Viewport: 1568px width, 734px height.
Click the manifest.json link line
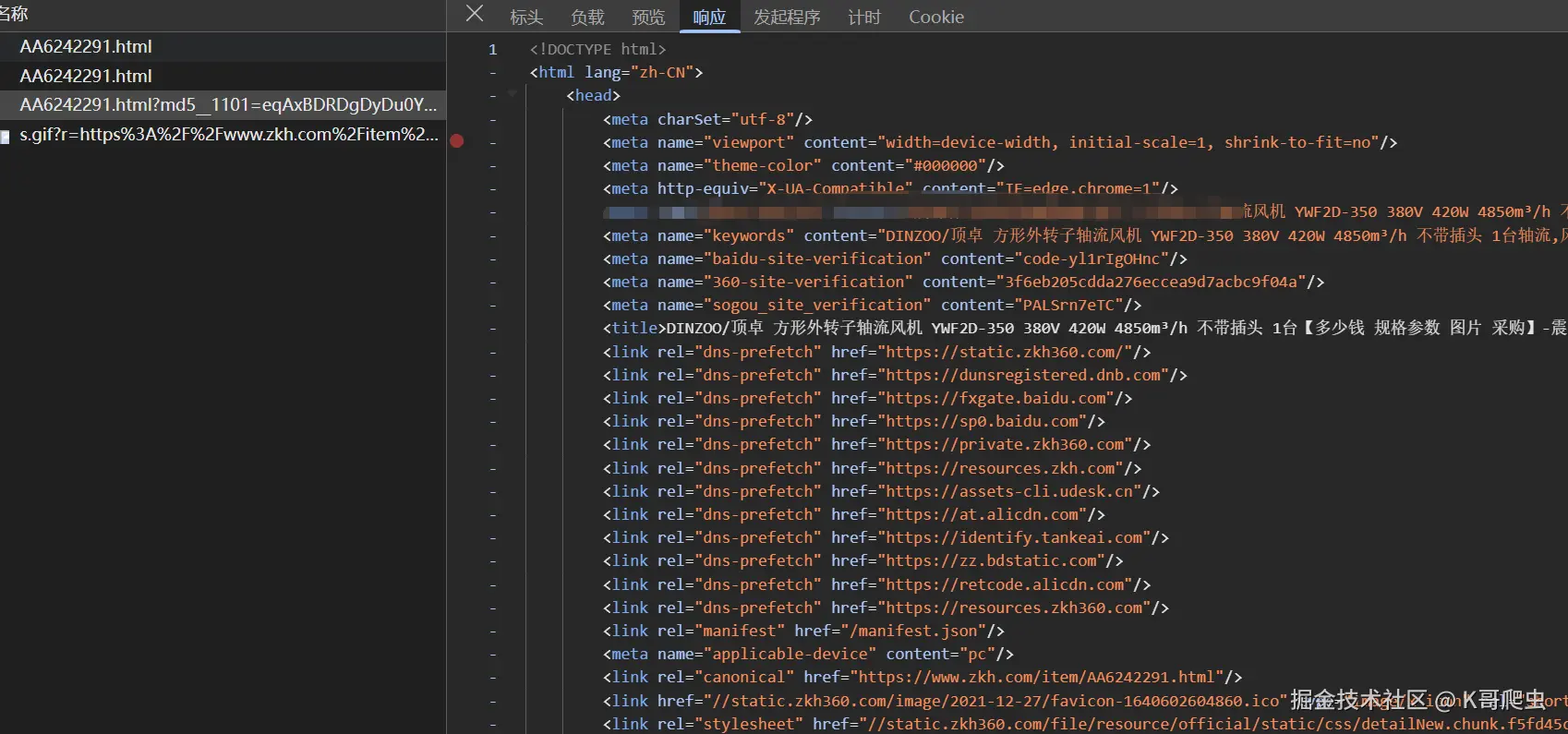(x=803, y=631)
